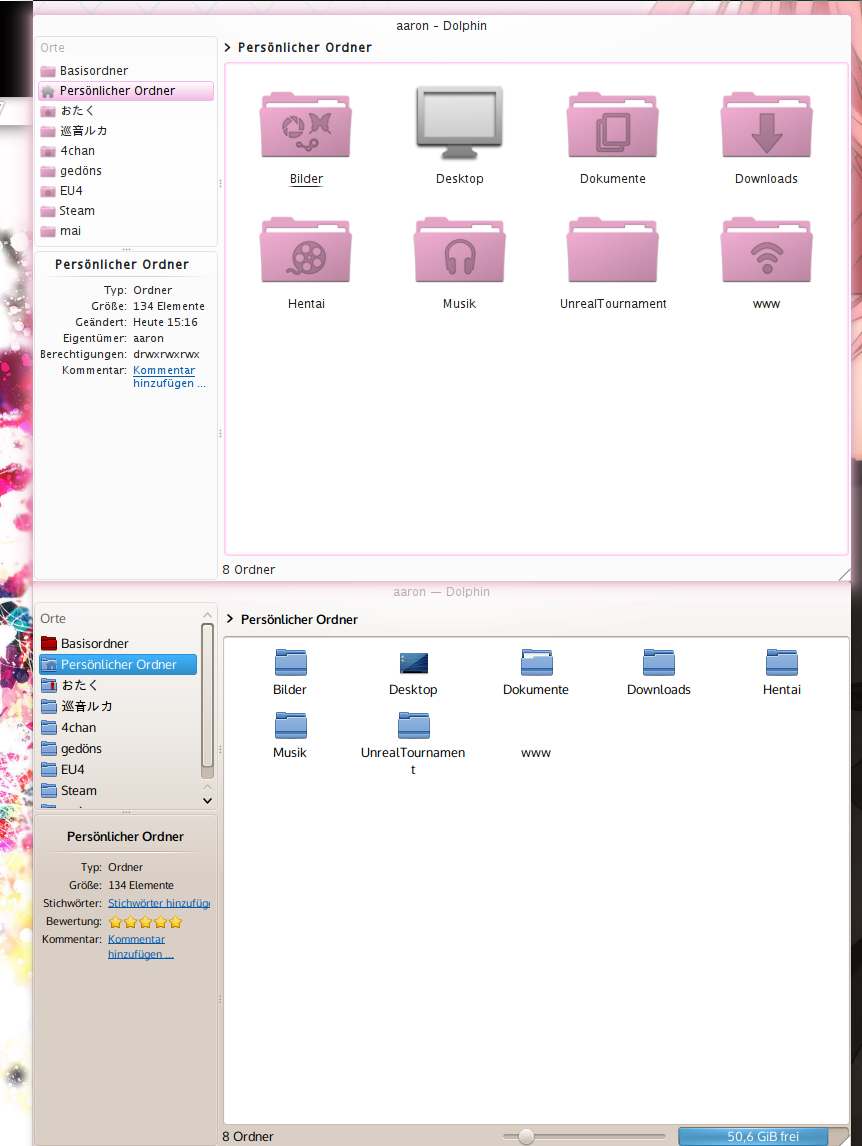
Task: Open the blue Downloads folder icon
Action: tap(659, 662)
